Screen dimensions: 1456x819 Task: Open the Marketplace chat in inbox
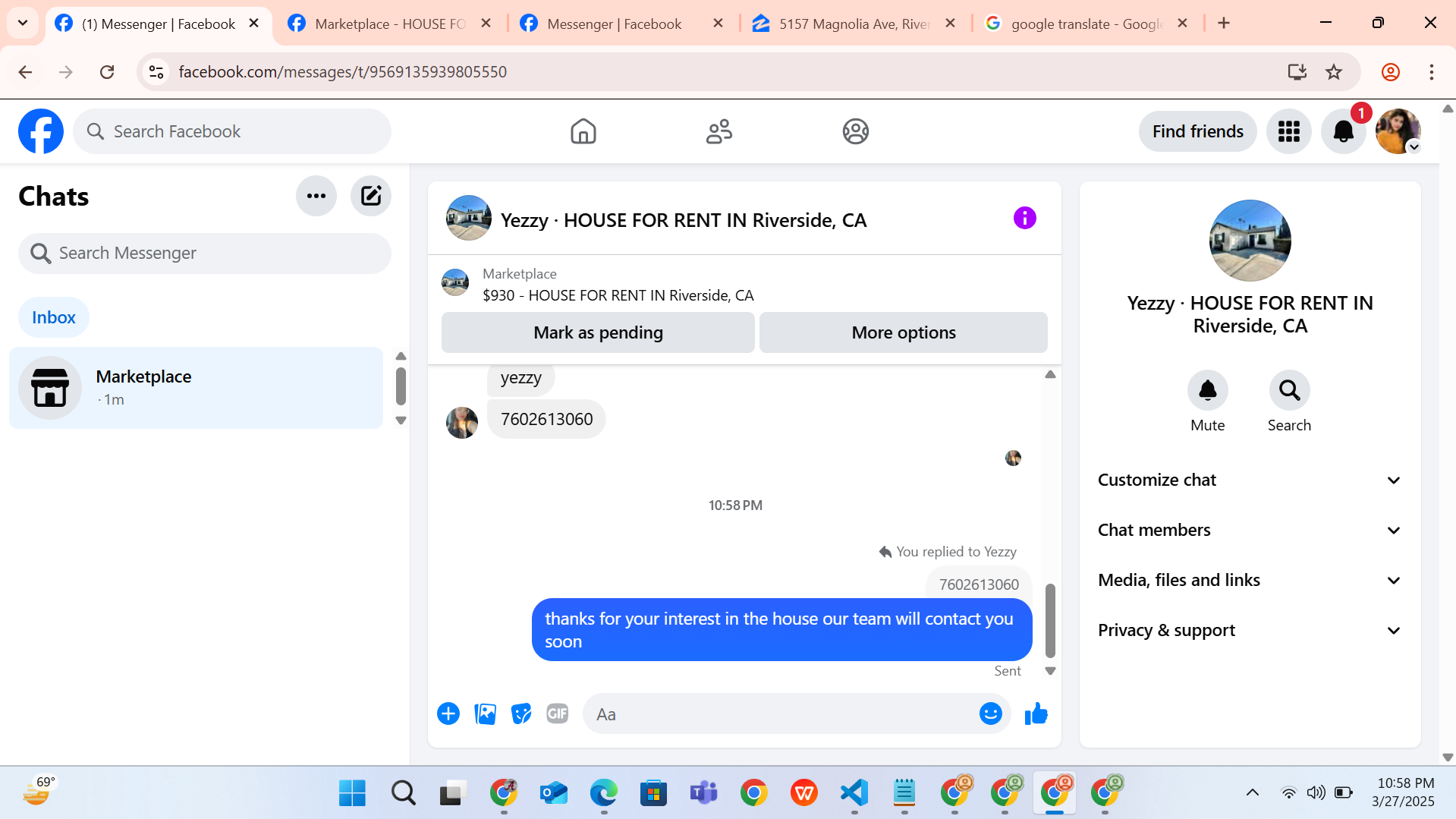197,388
